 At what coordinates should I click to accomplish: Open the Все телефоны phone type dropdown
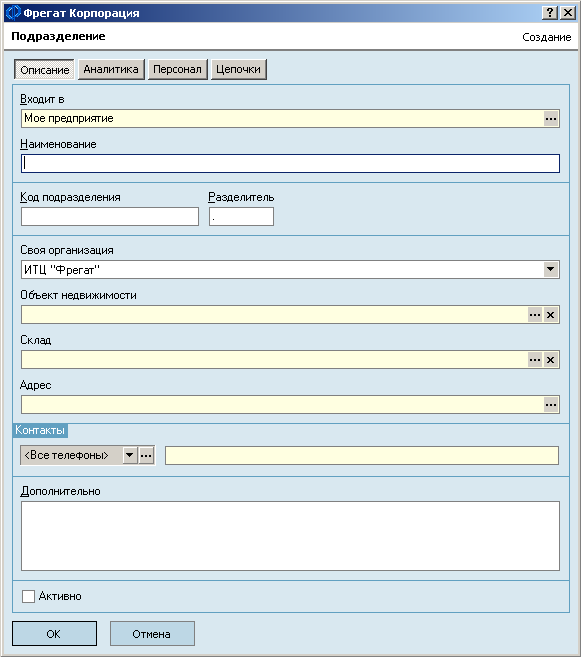click(x=130, y=455)
